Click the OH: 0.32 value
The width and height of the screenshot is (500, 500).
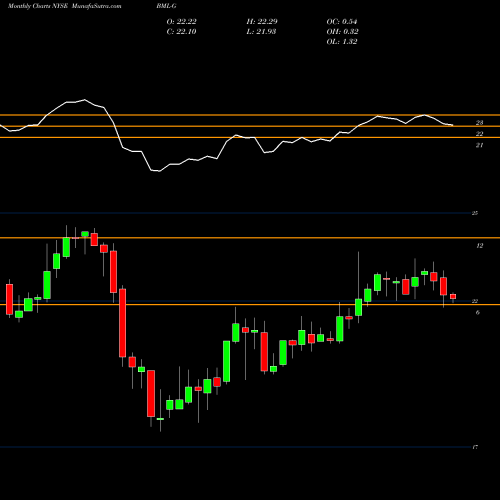tap(342, 32)
